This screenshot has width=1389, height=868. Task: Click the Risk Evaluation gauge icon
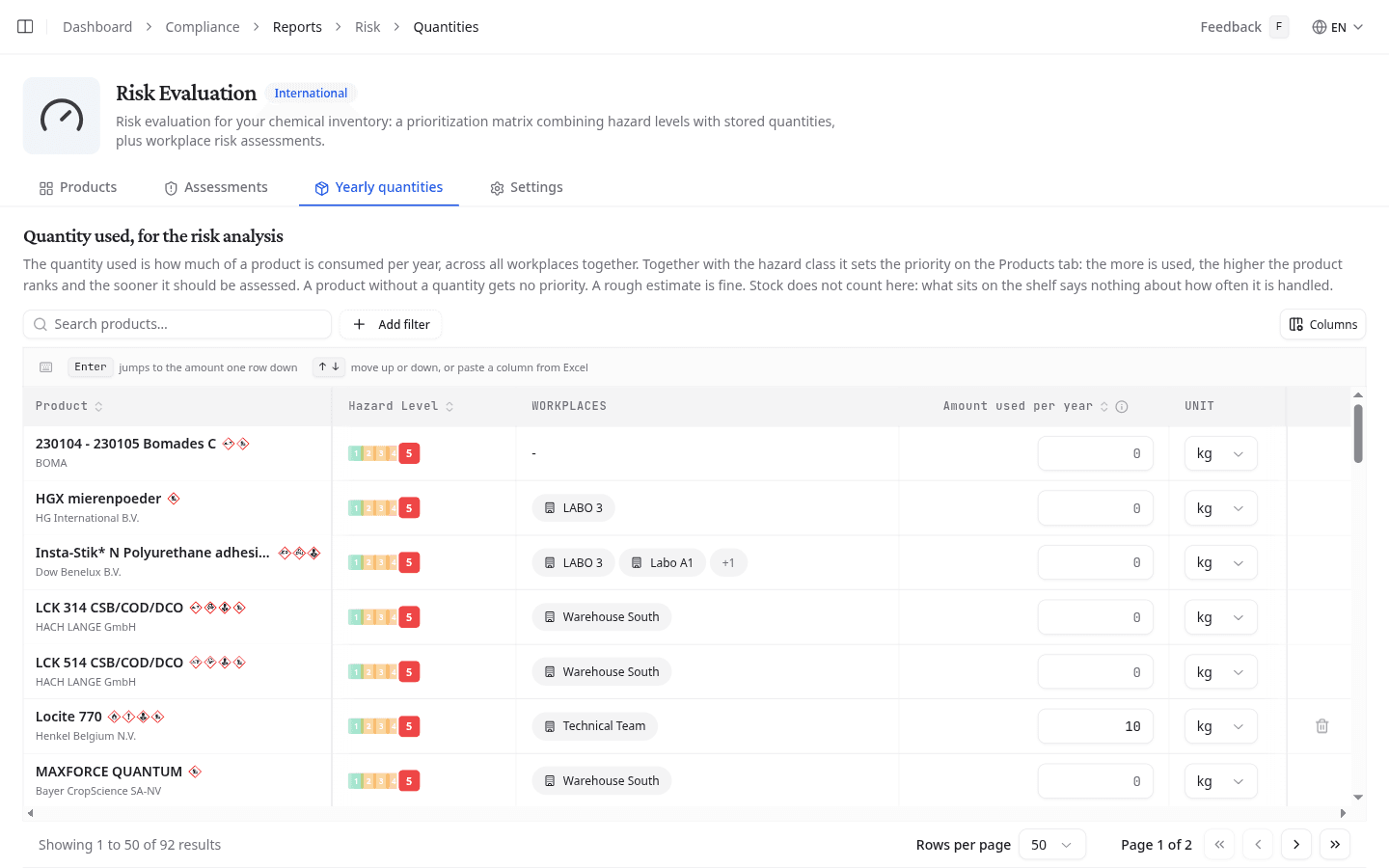[62, 116]
